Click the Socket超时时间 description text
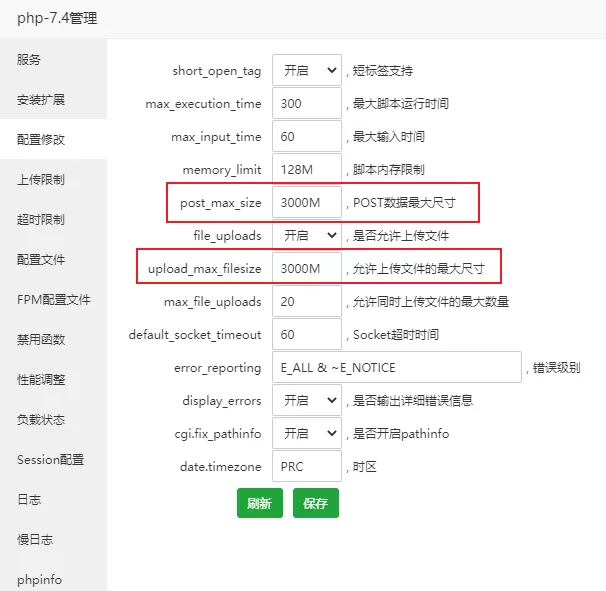This screenshot has height=591, width=606. (396, 335)
